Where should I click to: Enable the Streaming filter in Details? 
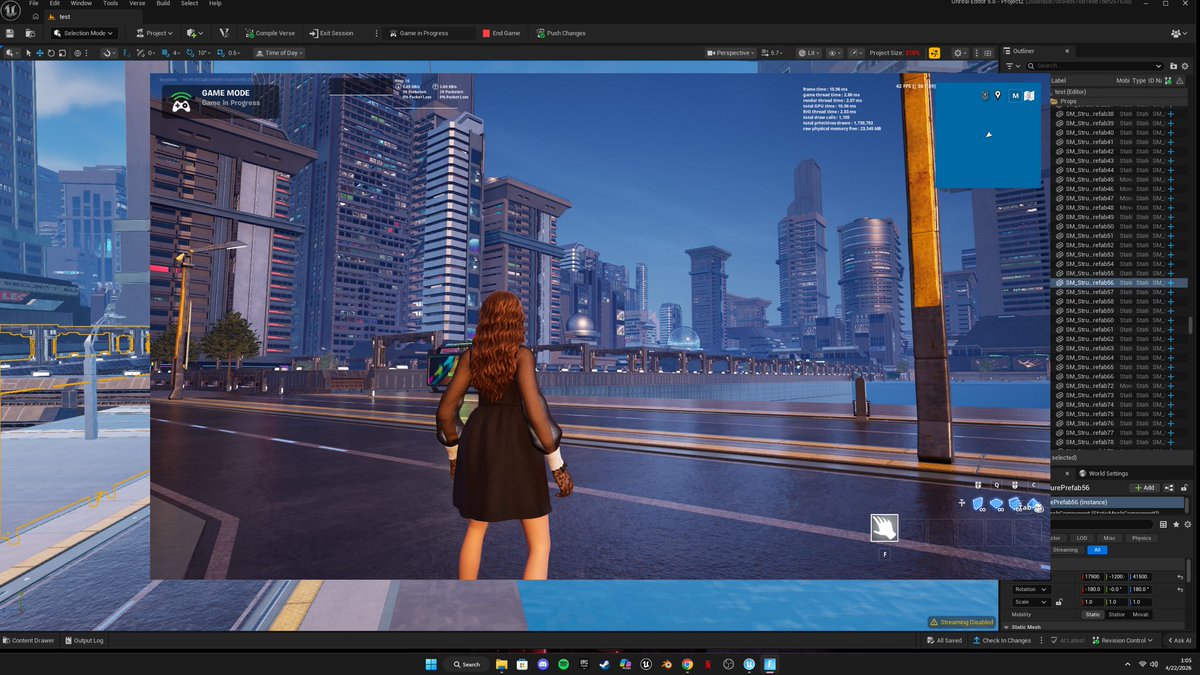1066,550
